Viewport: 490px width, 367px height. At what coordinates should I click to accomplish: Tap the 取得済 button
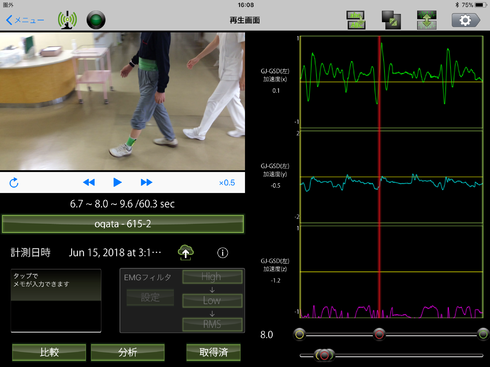coord(213,352)
